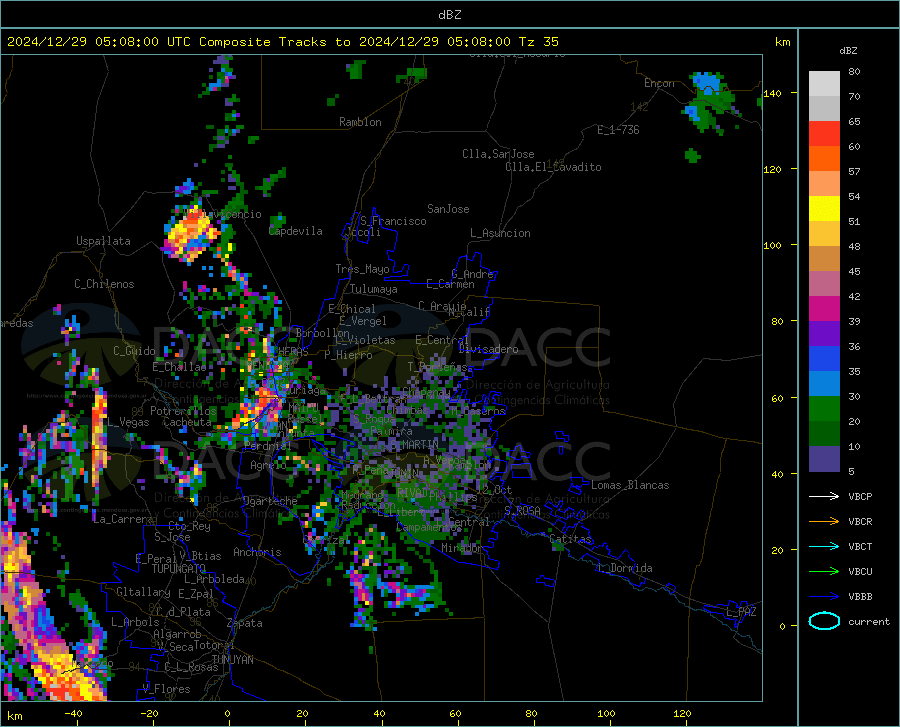Pick the magenta swatch between 42 and 39
The height and width of the screenshot is (727, 900).
click(x=824, y=309)
